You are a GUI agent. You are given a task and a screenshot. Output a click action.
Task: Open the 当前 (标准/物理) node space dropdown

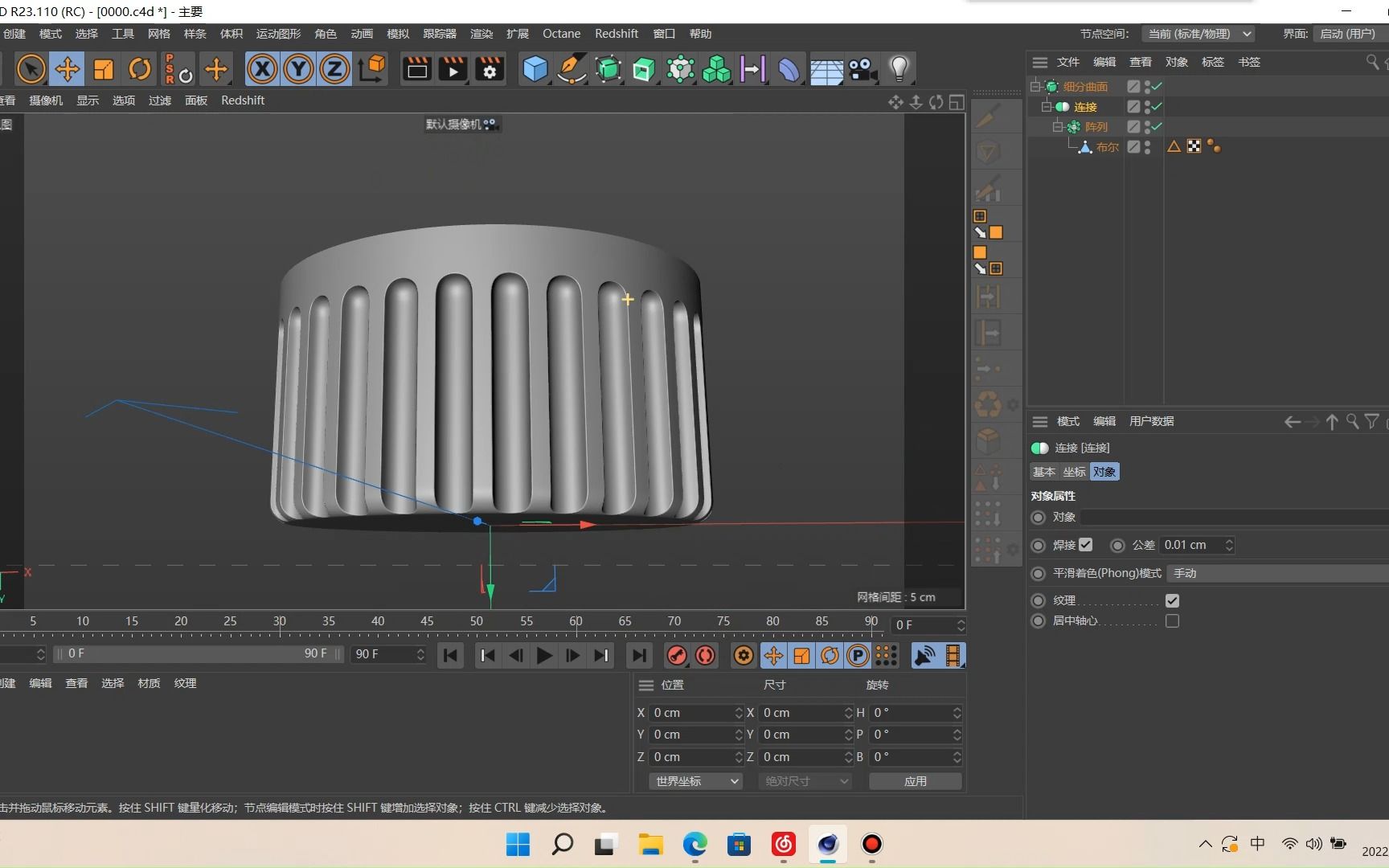tap(1198, 34)
